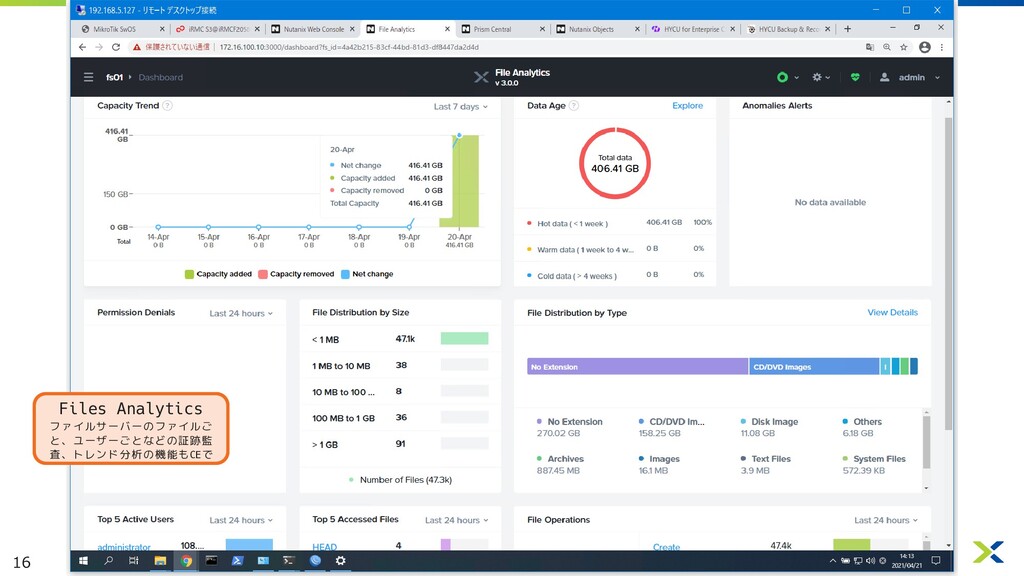Open Chrome three-dot menu
The image size is (1024, 576).
(x=942, y=47)
